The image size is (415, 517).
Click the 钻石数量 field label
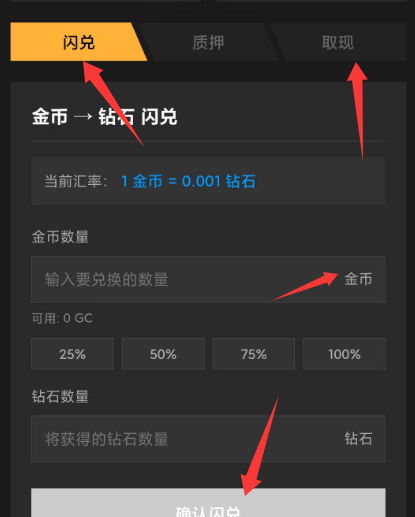coord(60,396)
